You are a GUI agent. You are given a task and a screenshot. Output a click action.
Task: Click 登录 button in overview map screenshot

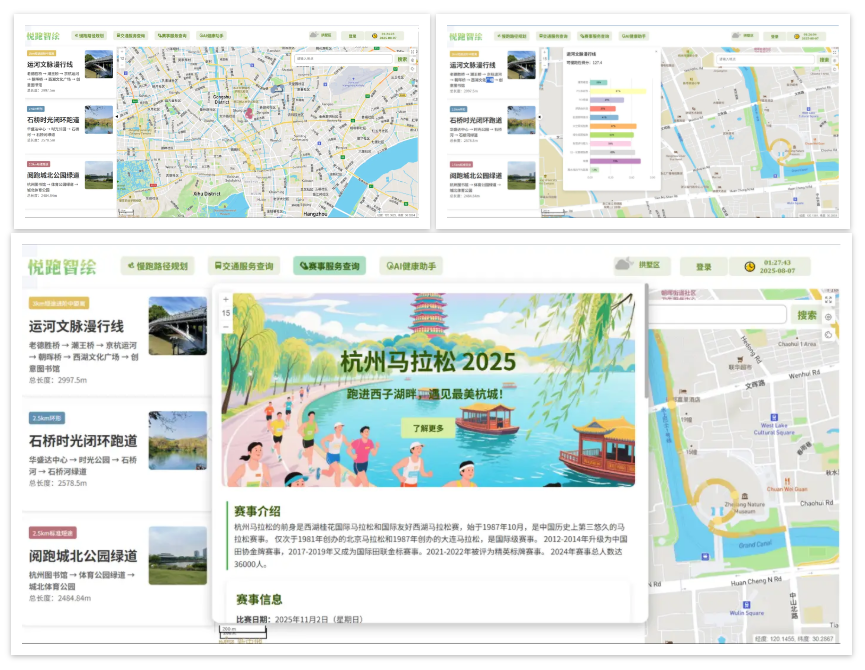tap(352, 36)
